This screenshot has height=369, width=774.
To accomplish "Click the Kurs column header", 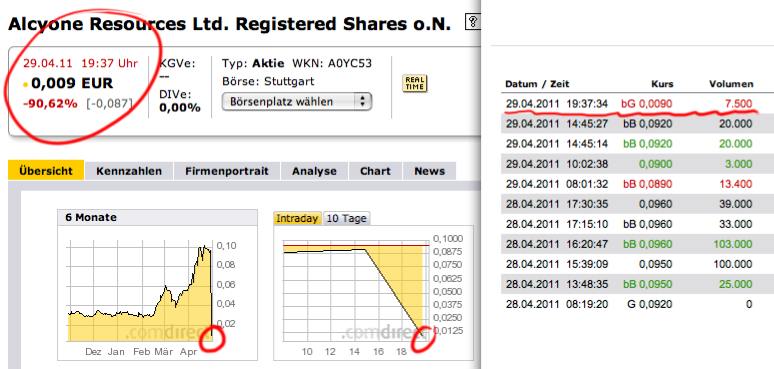I will 661,84.
